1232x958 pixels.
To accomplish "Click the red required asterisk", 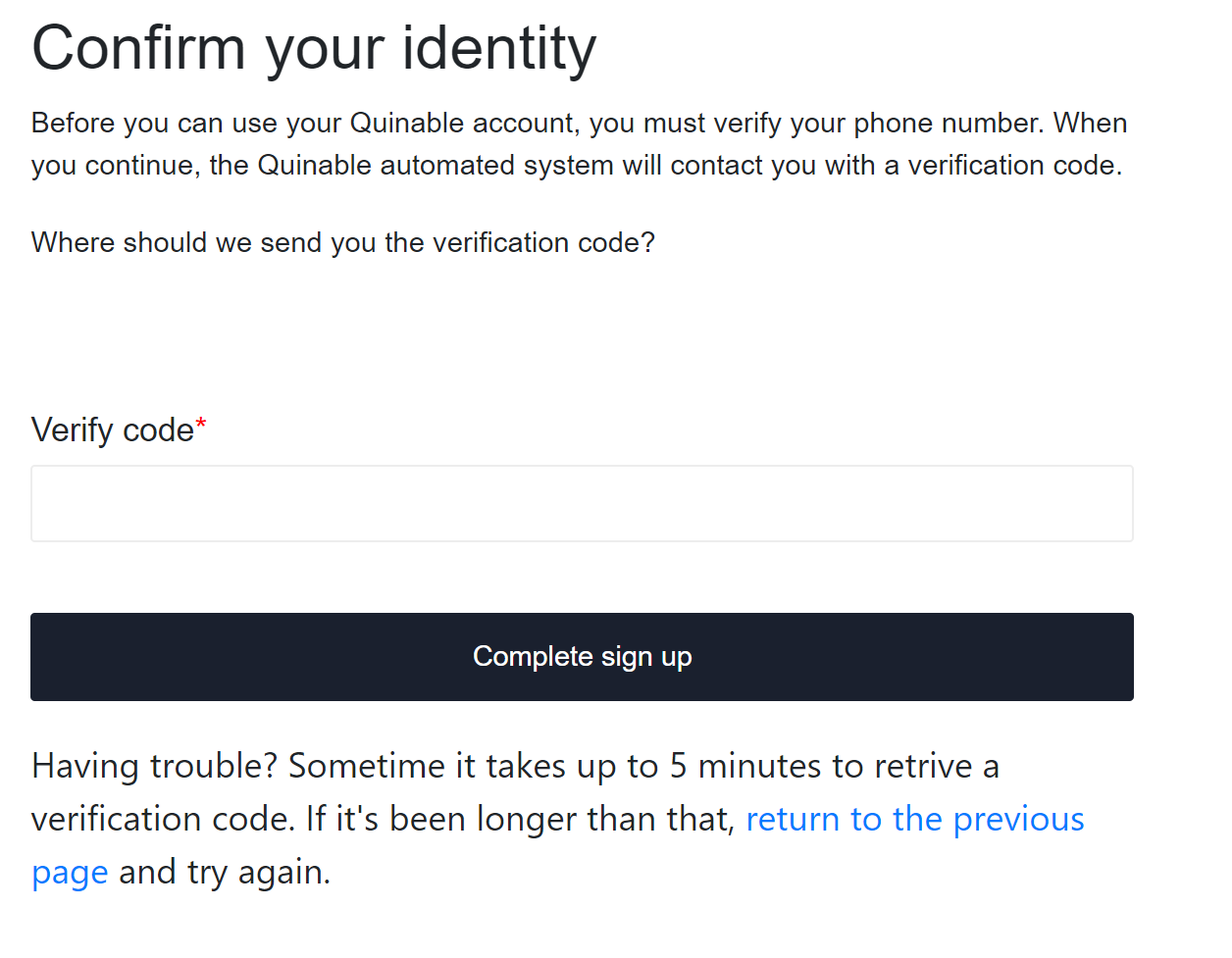I will pyautogui.click(x=201, y=425).
